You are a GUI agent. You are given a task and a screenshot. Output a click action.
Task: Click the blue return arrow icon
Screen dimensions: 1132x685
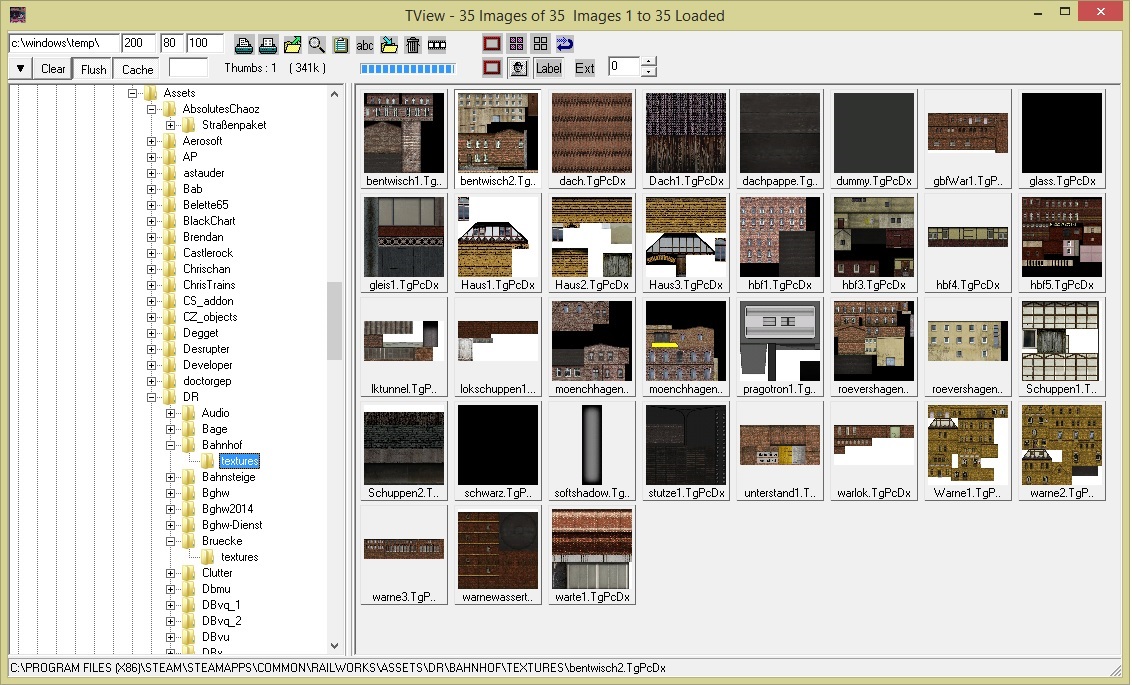click(x=565, y=43)
